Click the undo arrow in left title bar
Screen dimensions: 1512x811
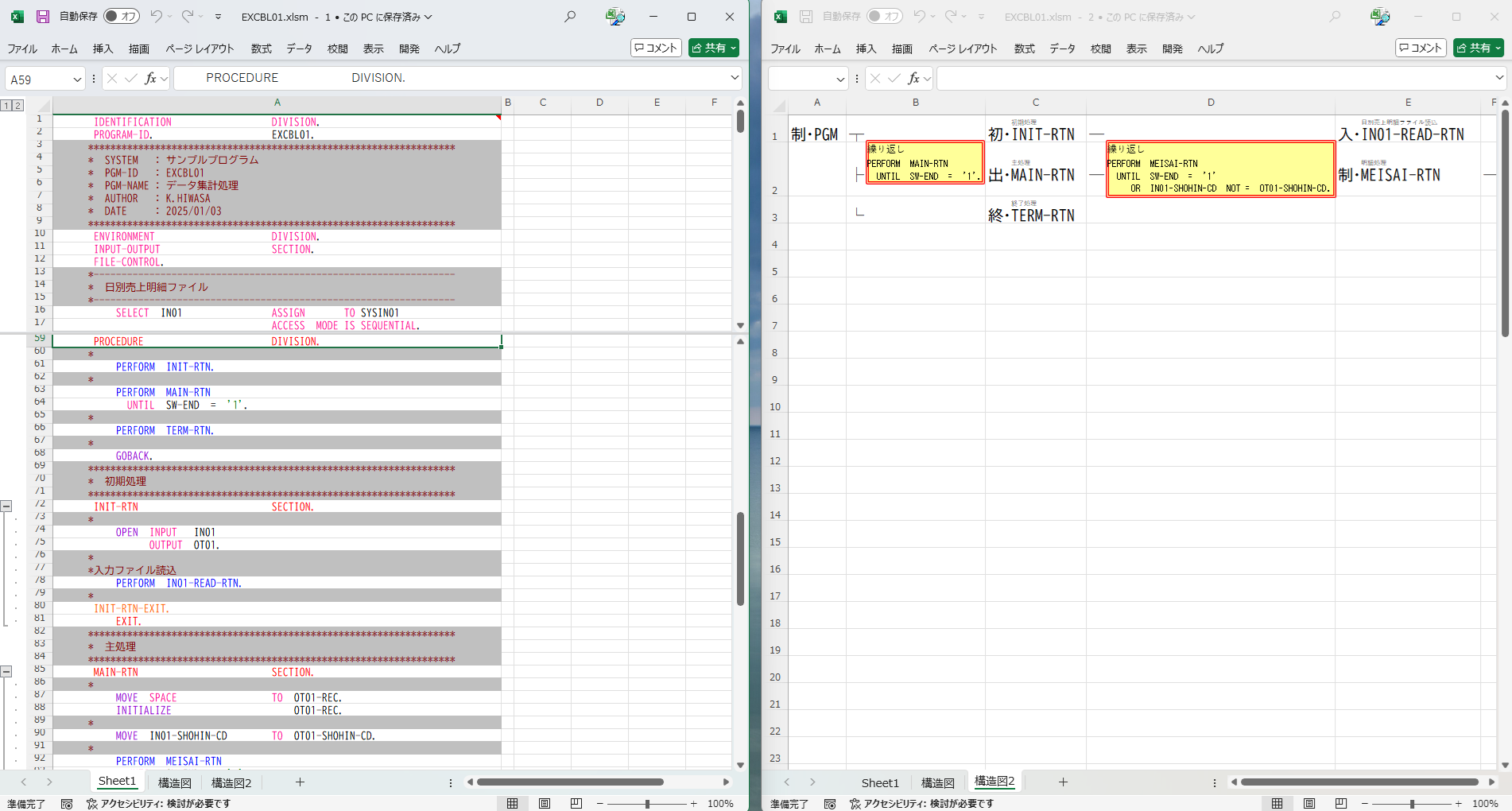[157, 17]
